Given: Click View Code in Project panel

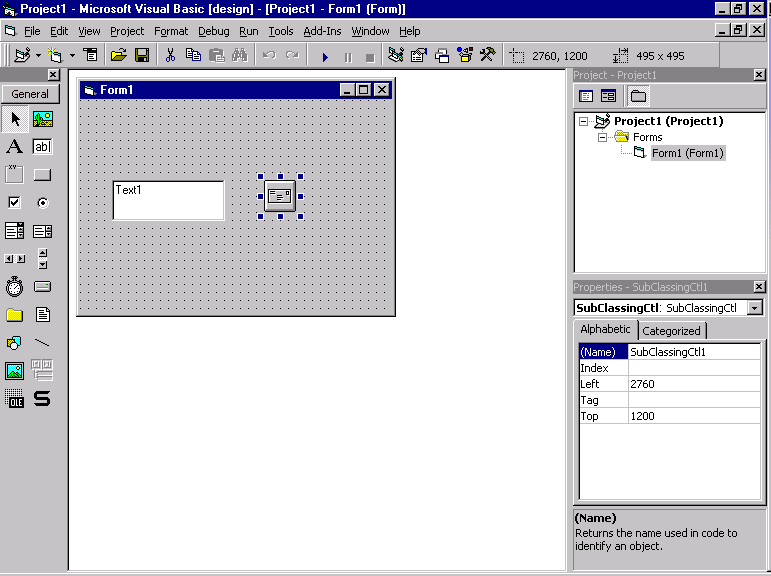Looking at the screenshot, I should click(x=586, y=96).
